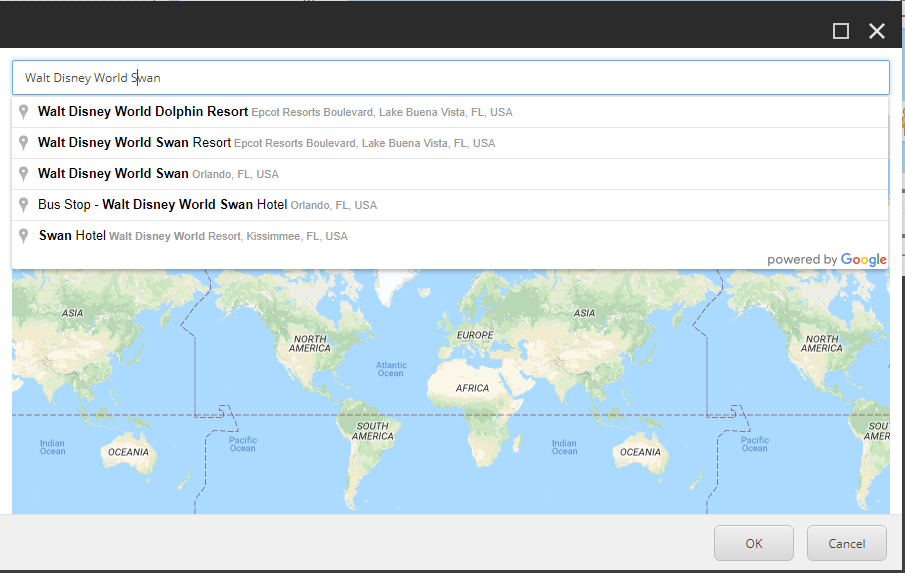Select Walt Disney World Dolphin Resort suggestion
The width and height of the screenshot is (905, 573).
pyautogui.click(x=450, y=112)
